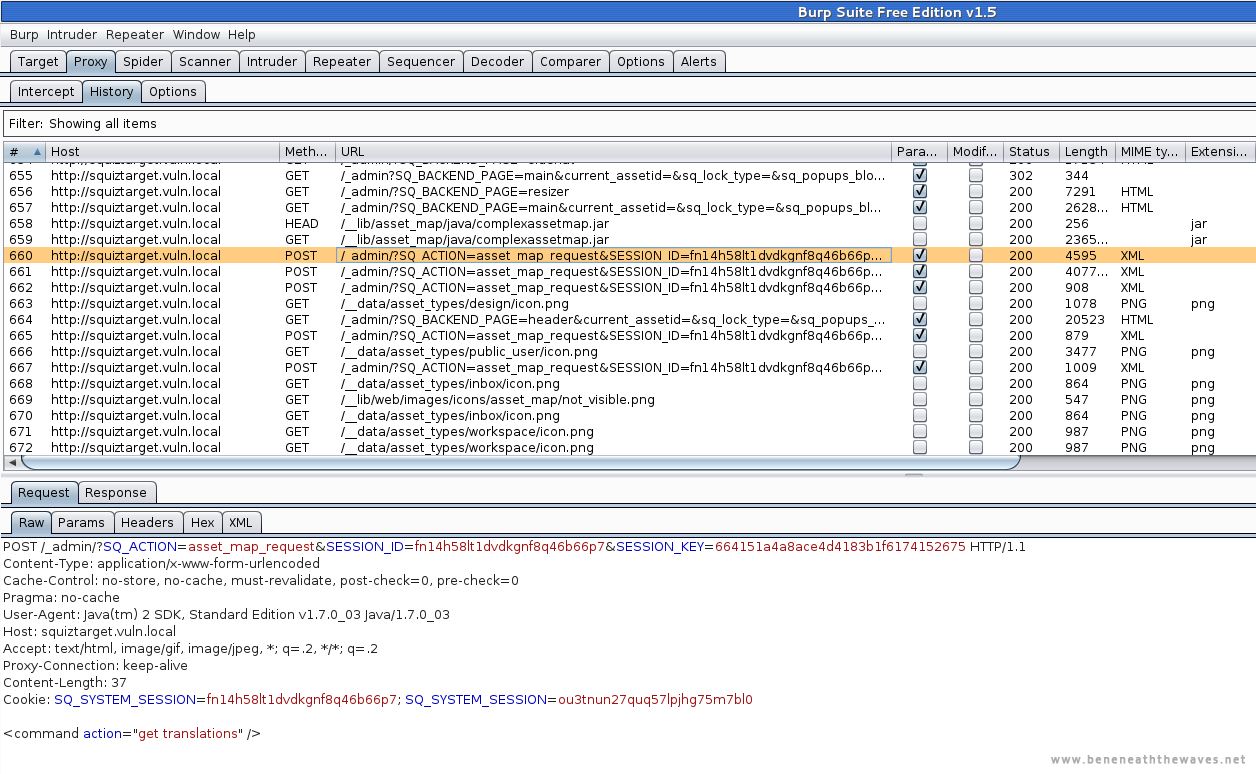Viewport: 1256px width, 774px height.
Task: Click the 20523 length value in row 664
Action: (x=1085, y=319)
